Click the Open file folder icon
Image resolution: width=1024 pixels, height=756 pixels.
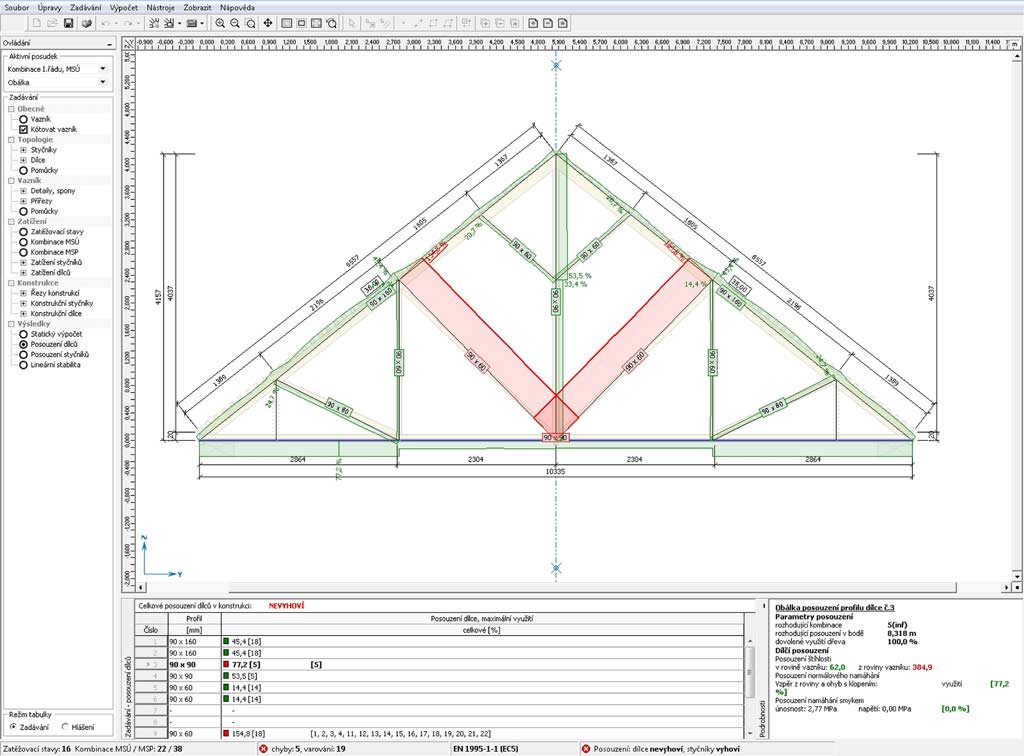(x=52, y=22)
